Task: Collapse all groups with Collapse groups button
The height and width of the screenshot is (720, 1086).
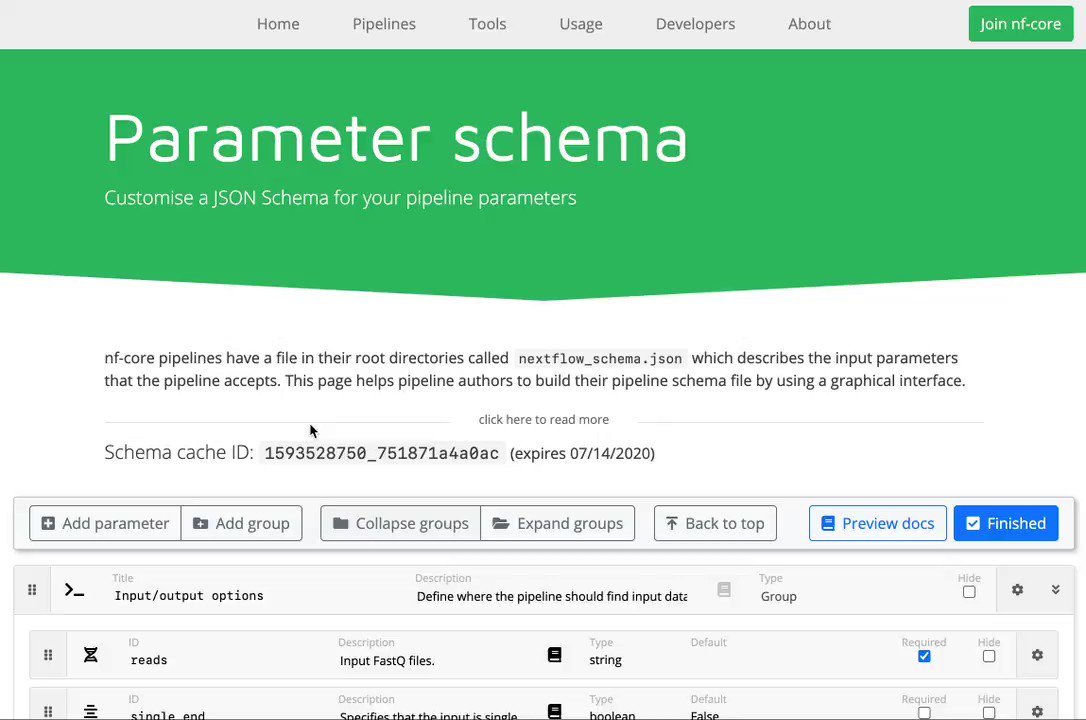Action: pos(400,523)
